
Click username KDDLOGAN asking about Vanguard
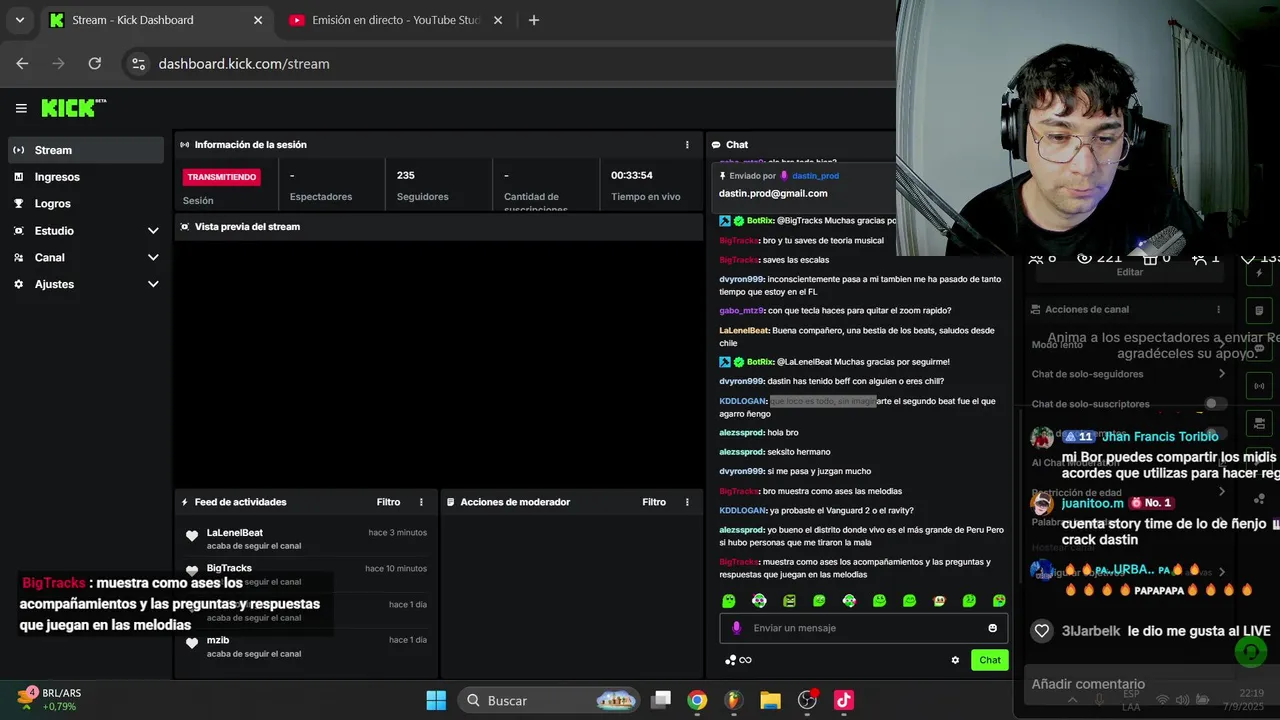(743, 510)
